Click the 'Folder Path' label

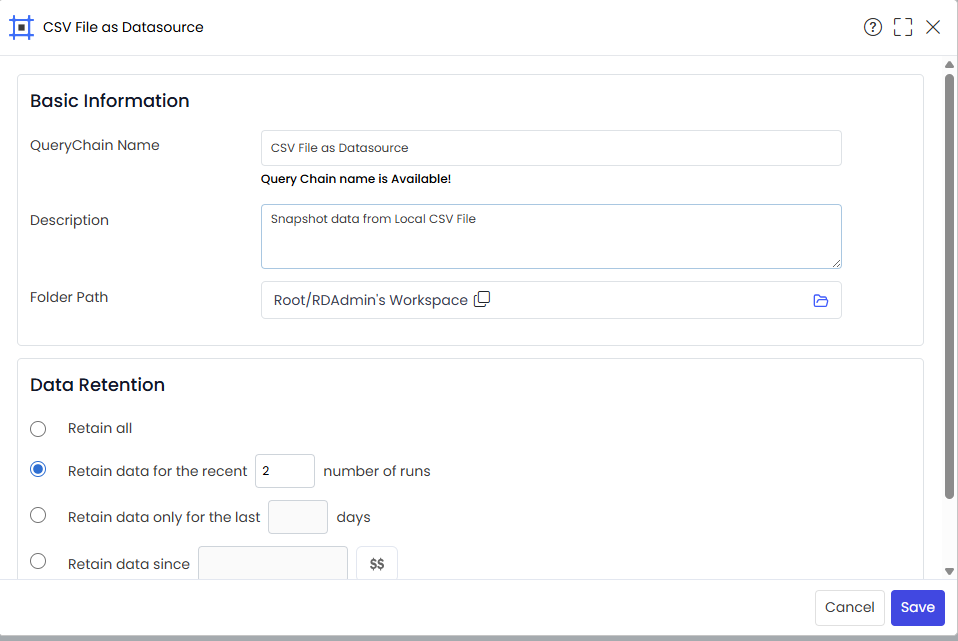click(x=69, y=297)
